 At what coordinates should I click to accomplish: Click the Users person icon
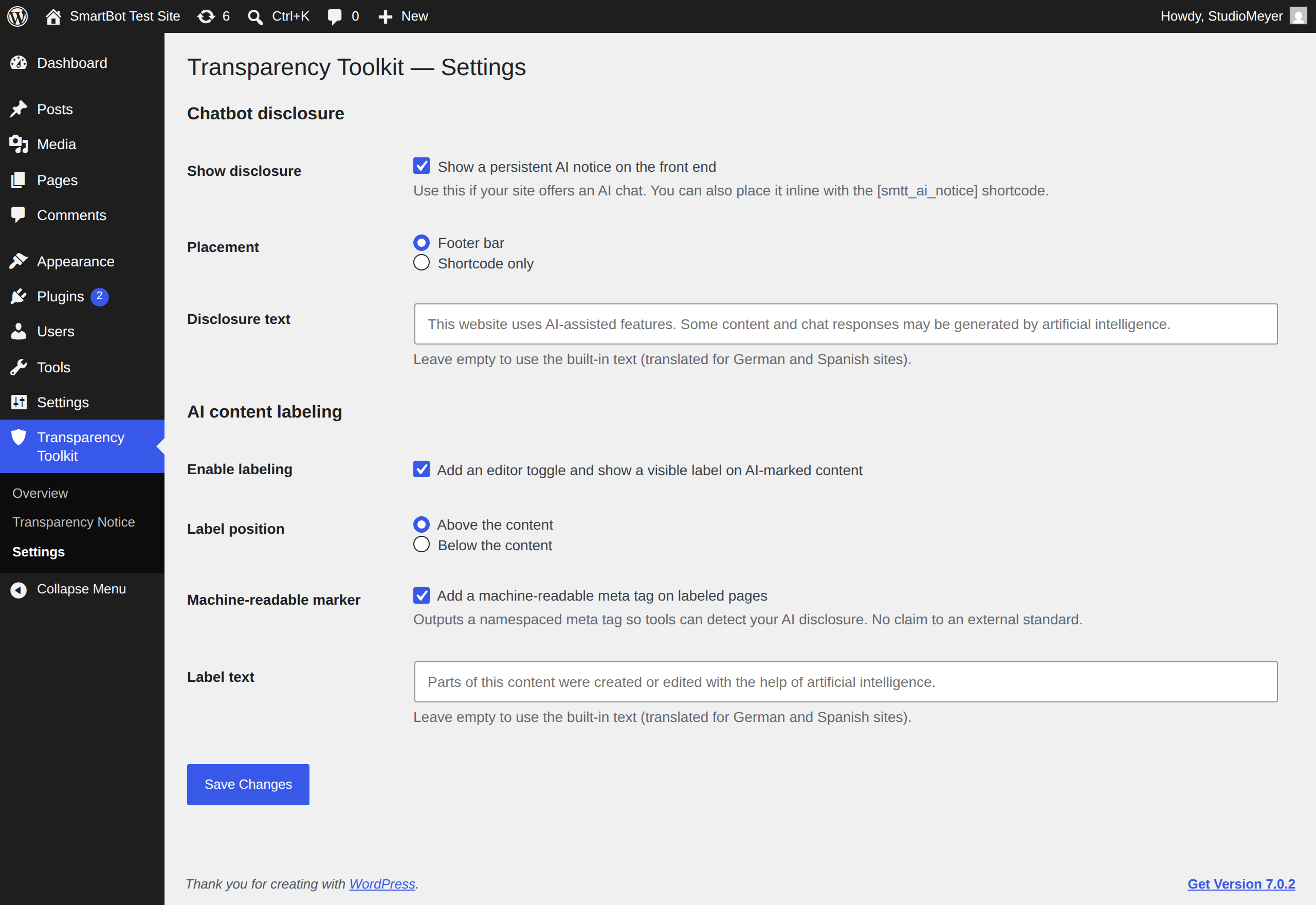pyautogui.click(x=19, y=332)
